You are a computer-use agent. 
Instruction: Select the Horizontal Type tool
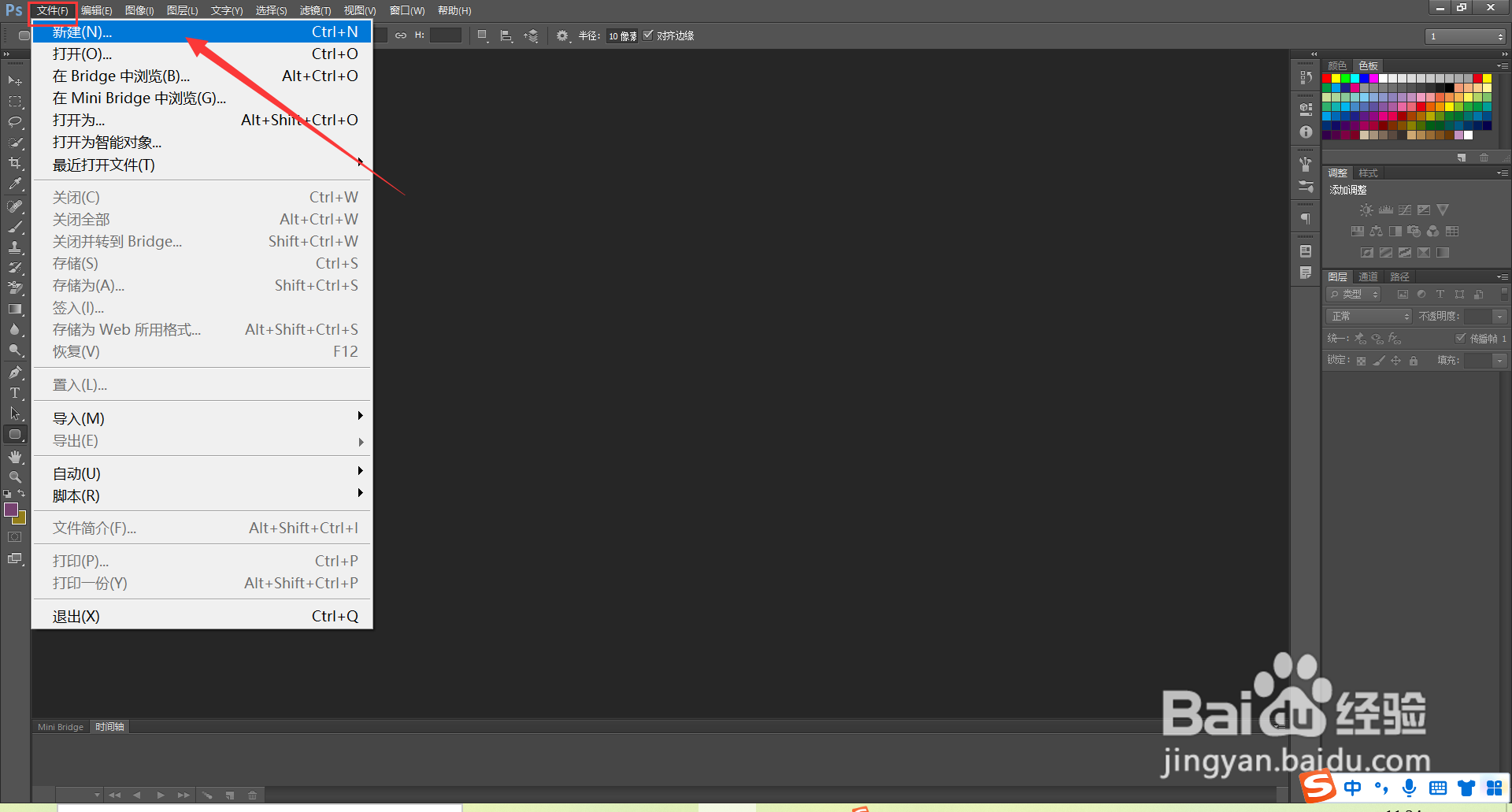tap(15, 392)
